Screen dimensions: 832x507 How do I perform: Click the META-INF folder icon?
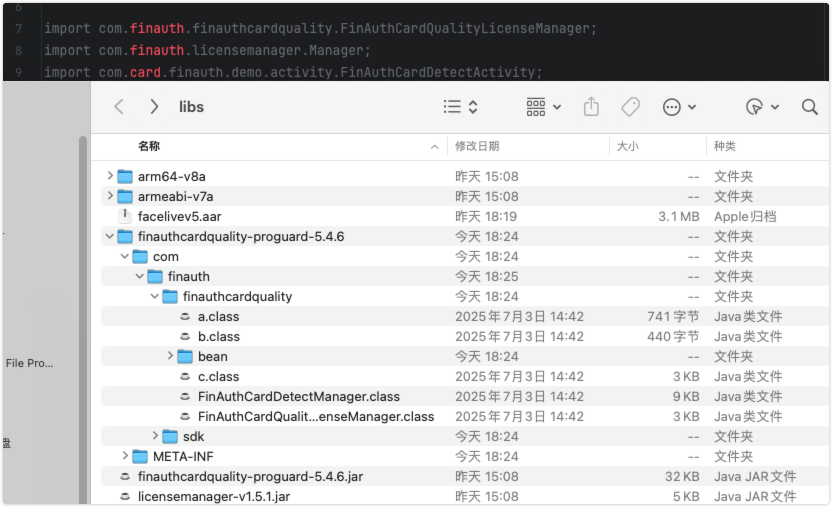point(140,456)
